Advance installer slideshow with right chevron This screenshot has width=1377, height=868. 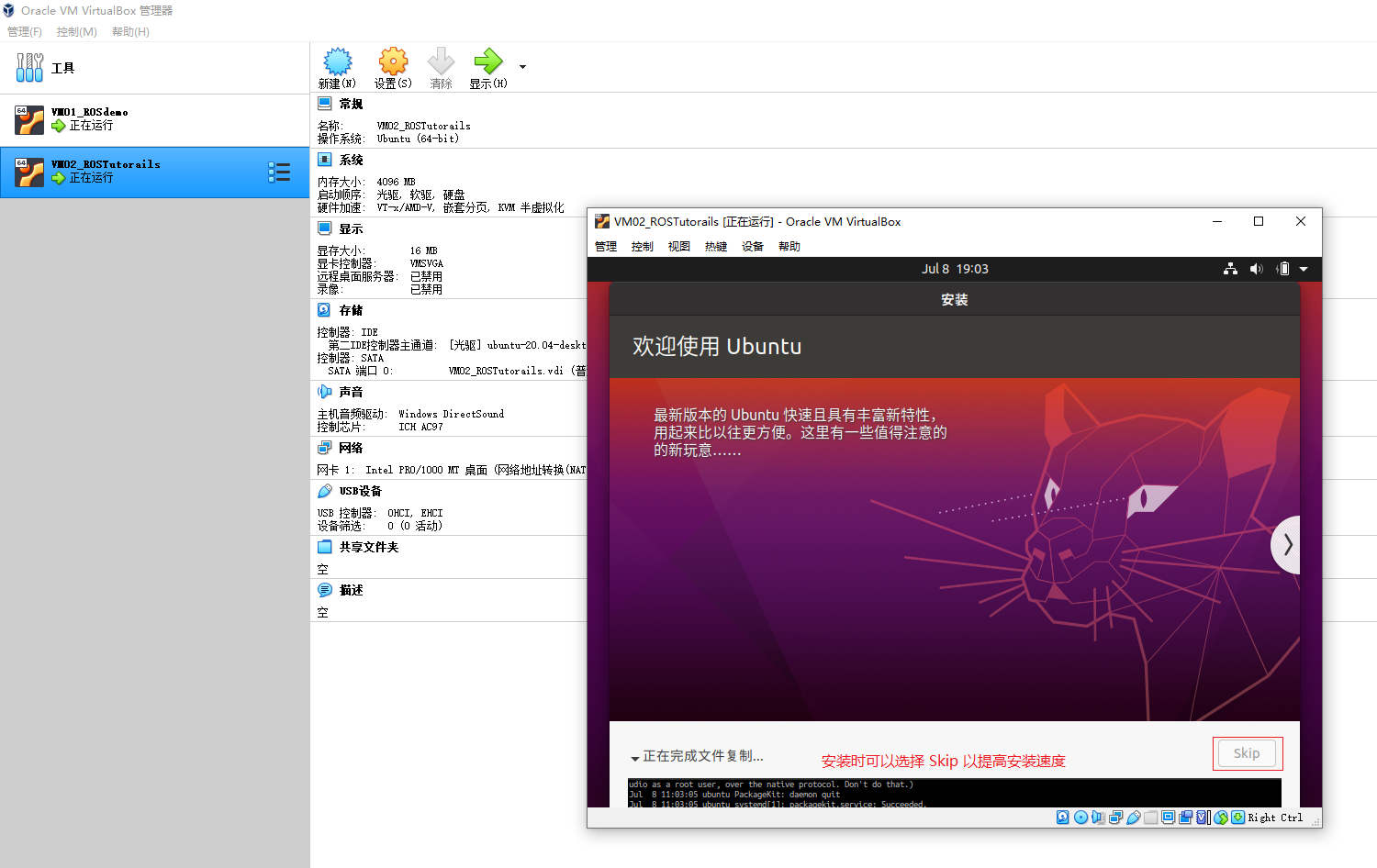coord(1287,544)
